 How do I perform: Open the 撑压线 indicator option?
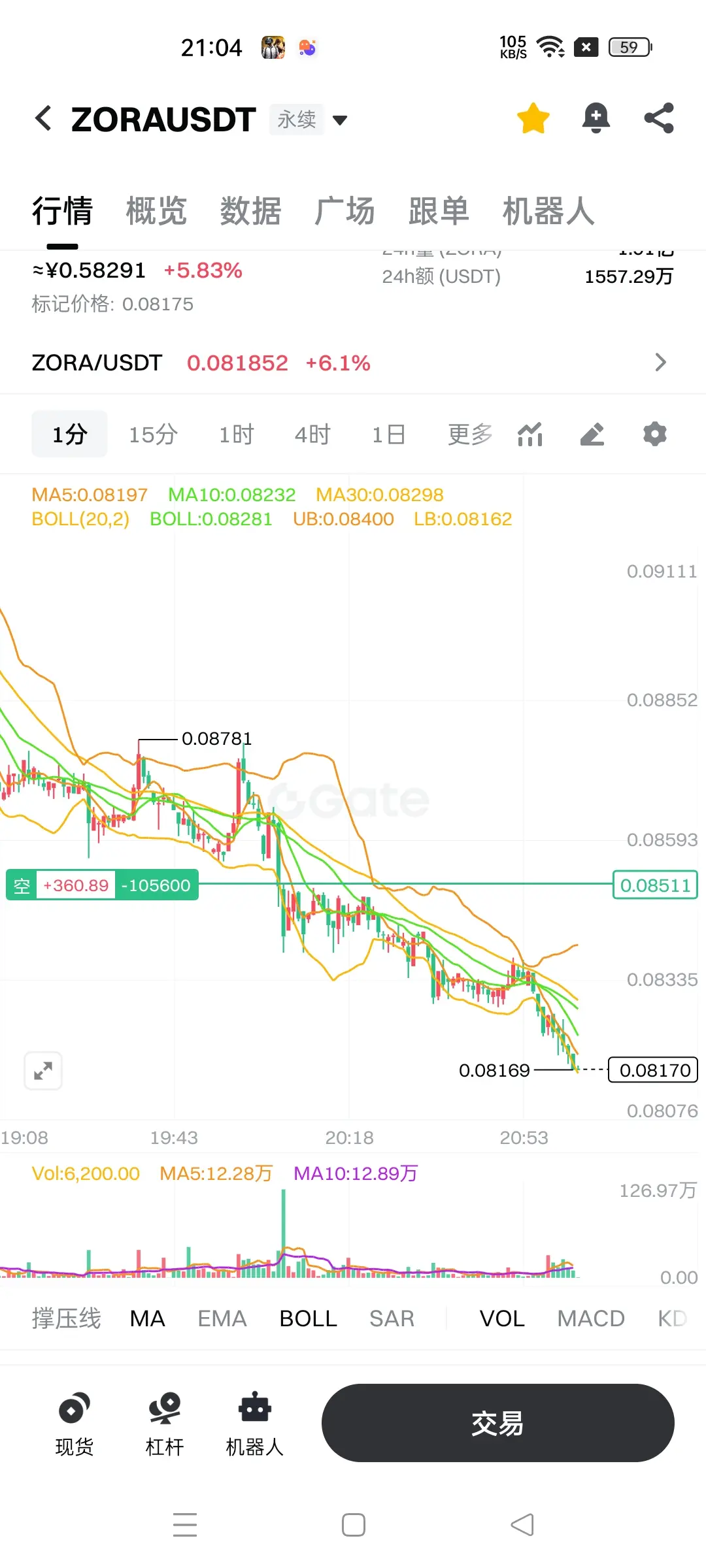(67, 1318)
